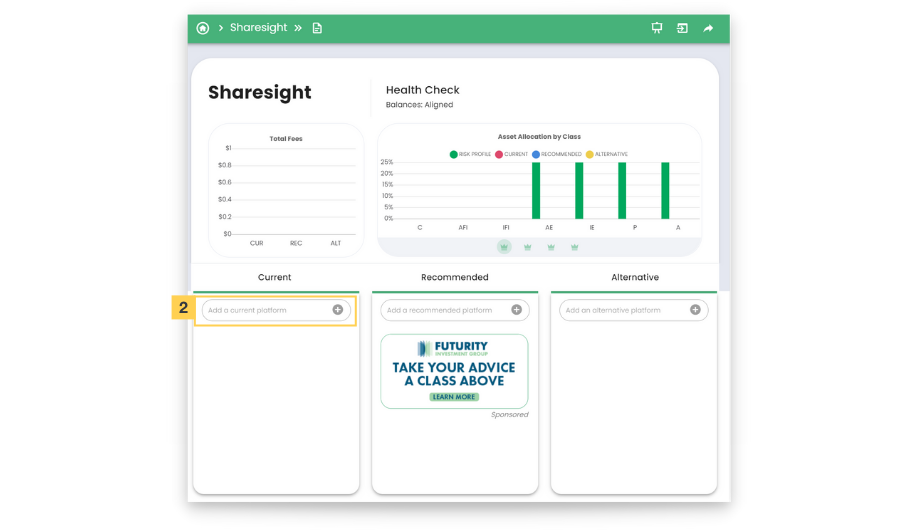Select the first highlighted crown chart icon

click(504, 247)
